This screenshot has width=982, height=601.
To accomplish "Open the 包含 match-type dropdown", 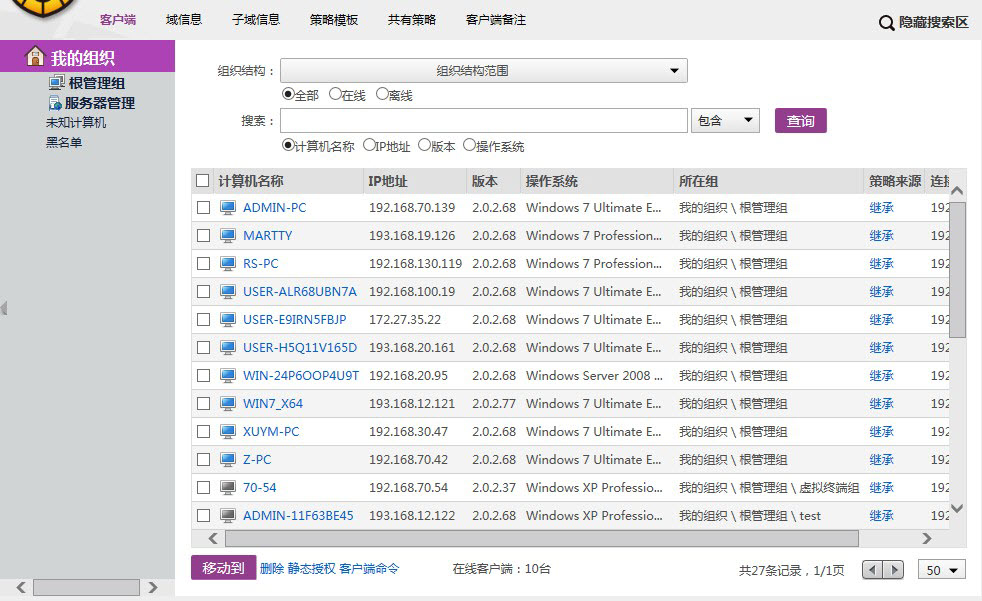I will pyautogui.click(x=725, y=121).
